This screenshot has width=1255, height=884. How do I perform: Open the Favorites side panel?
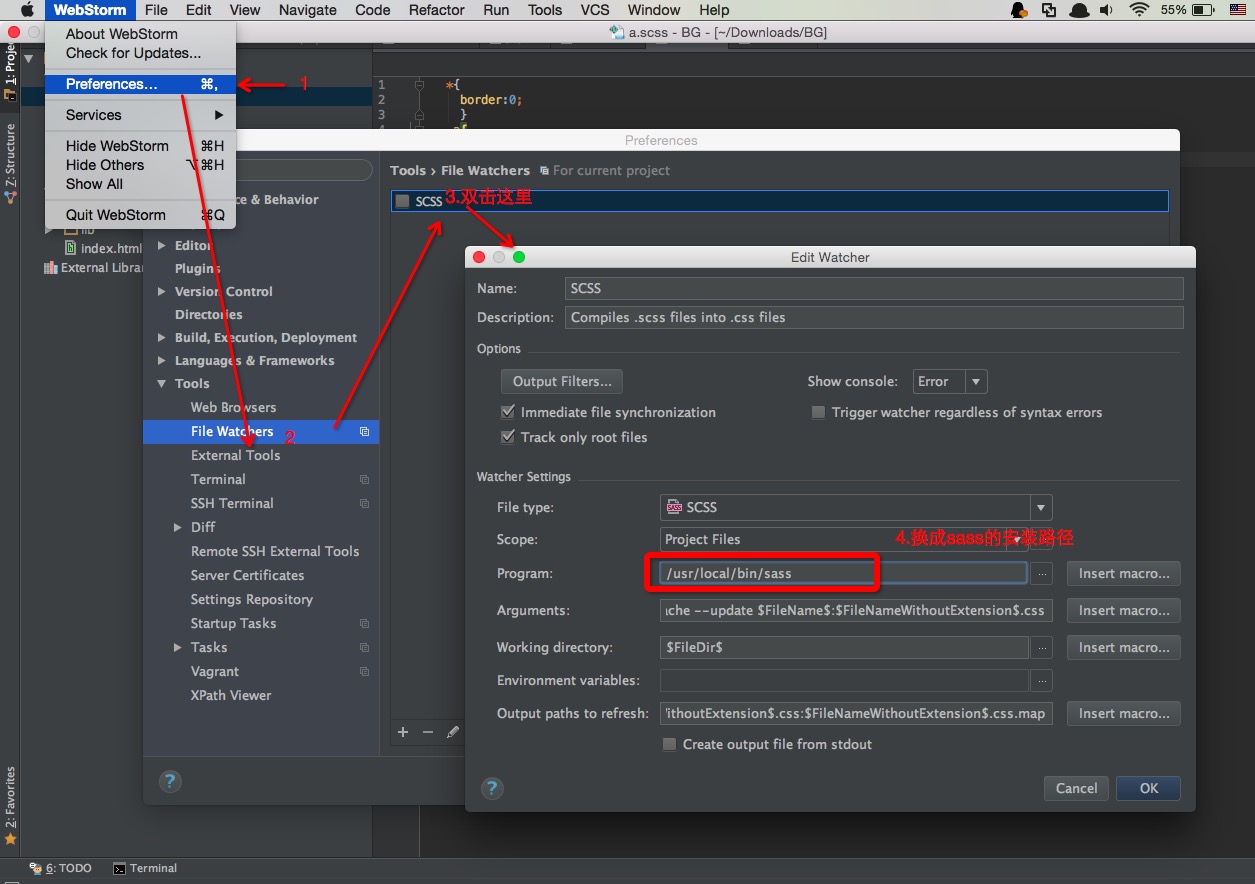[11, 805]
